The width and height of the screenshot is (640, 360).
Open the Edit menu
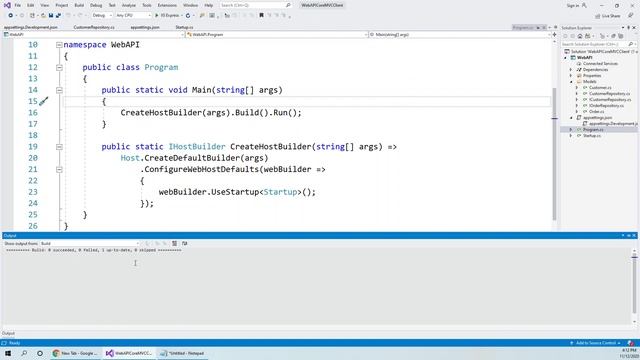click(31, 5)
